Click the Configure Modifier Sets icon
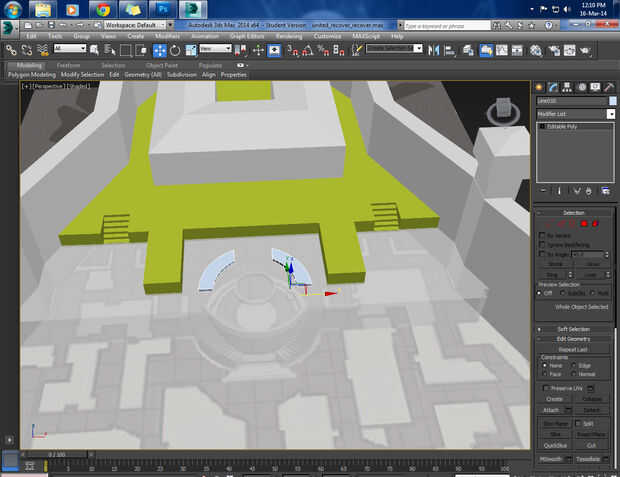The image size is (620, 477). [605, 190]
